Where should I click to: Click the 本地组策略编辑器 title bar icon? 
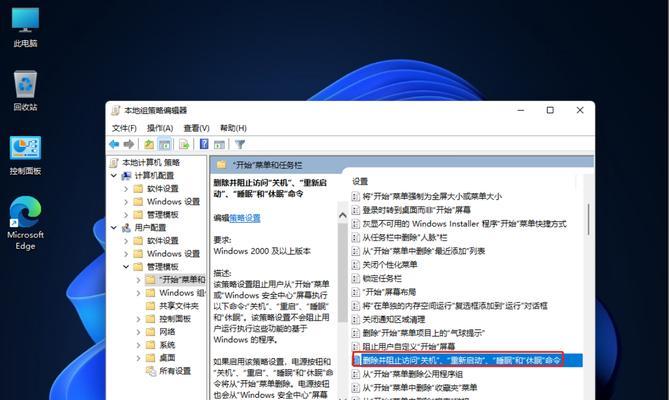coord(116,110)
